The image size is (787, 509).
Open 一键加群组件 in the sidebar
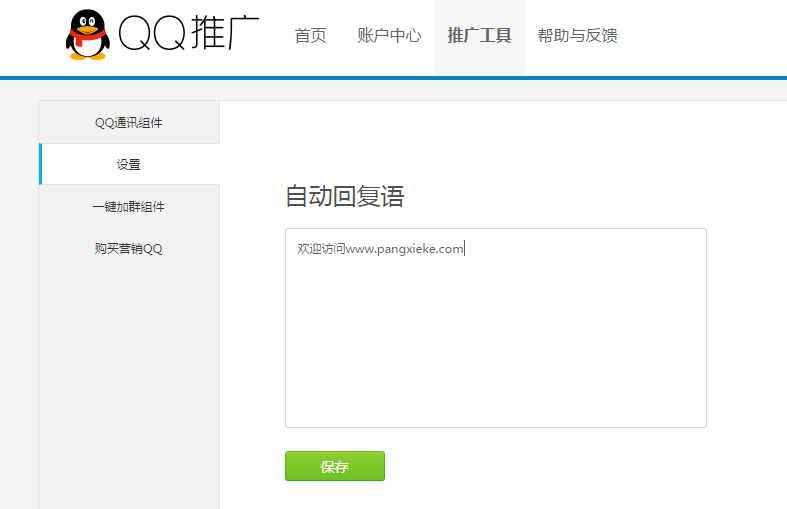point(129,207)
